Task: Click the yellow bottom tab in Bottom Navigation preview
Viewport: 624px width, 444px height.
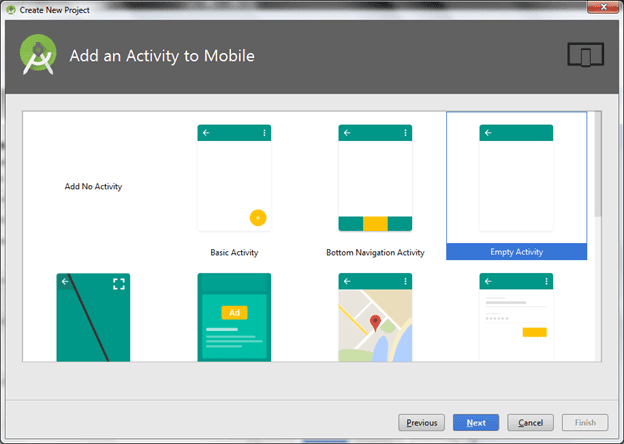Action: click(375, 224)
